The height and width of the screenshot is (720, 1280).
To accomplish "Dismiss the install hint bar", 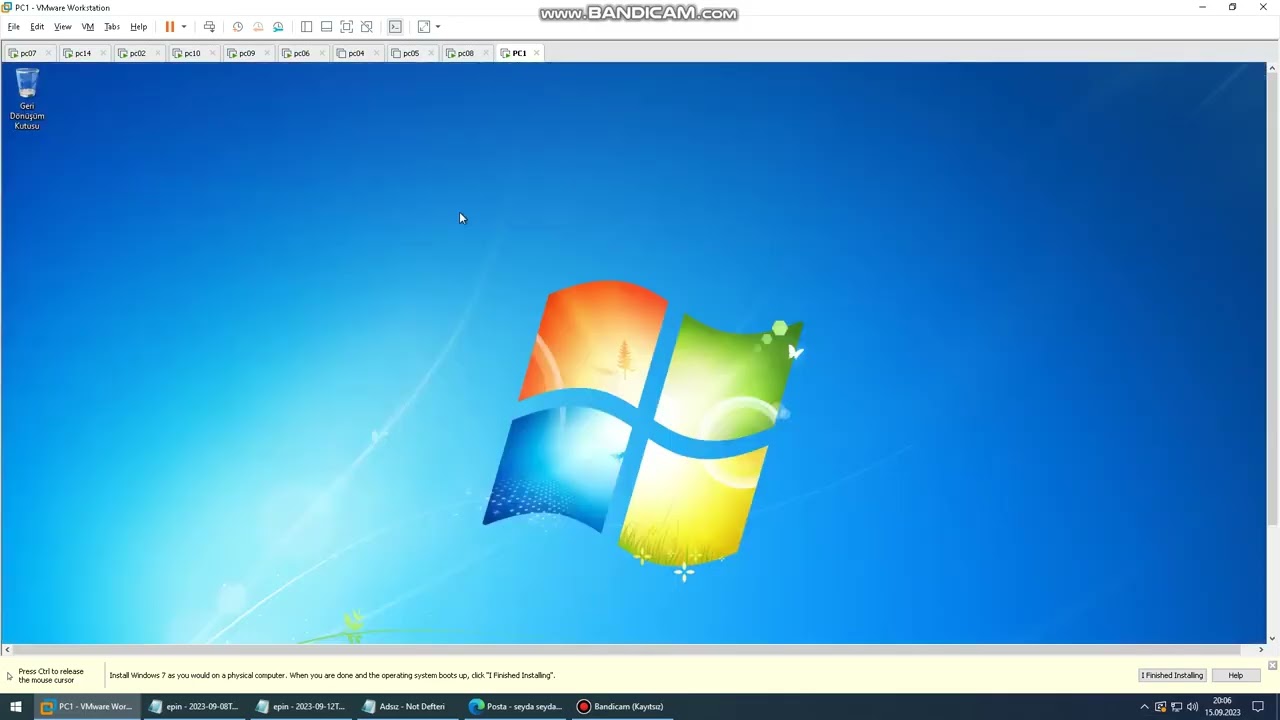I will tap(1272, 665).
